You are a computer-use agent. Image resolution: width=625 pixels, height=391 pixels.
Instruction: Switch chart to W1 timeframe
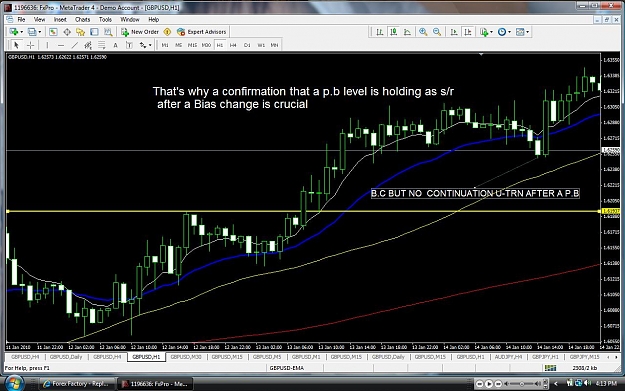(x=261, y=45)
